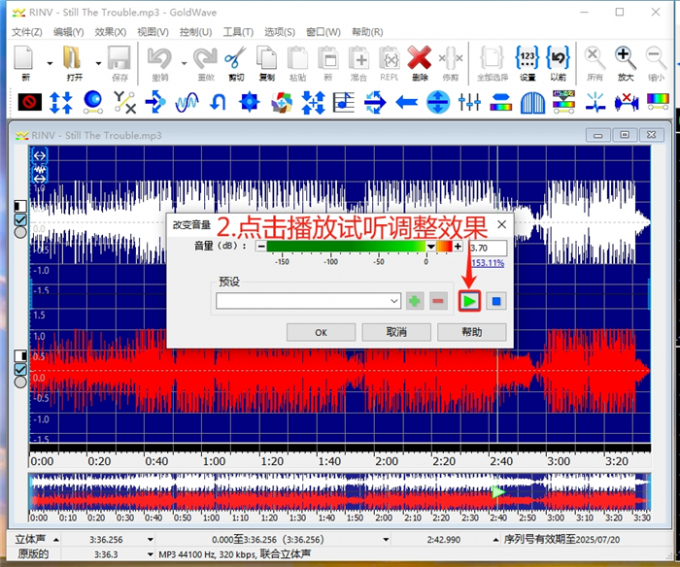
Task: Click the dropdown arrow after selection range text
Action: point(386,540)
